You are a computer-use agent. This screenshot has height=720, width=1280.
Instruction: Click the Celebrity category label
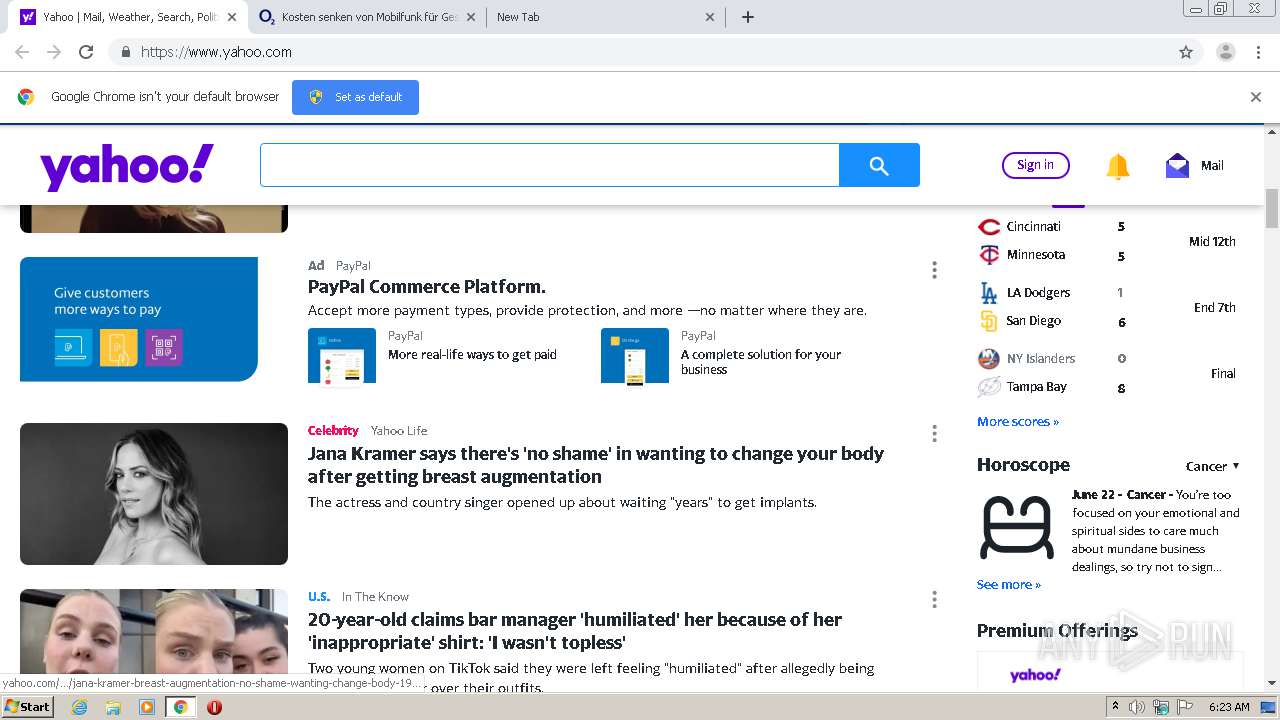tap(333, 431)
